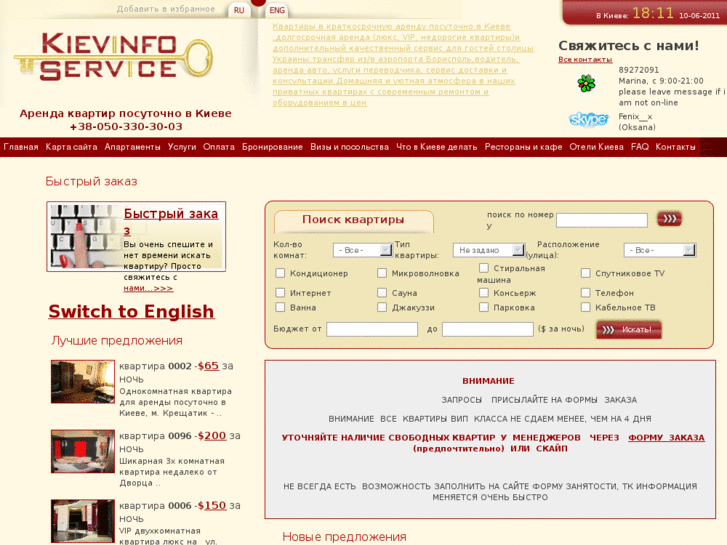
Task: Toggle the Сауна checkbox
Action: (x=382, y=292)
